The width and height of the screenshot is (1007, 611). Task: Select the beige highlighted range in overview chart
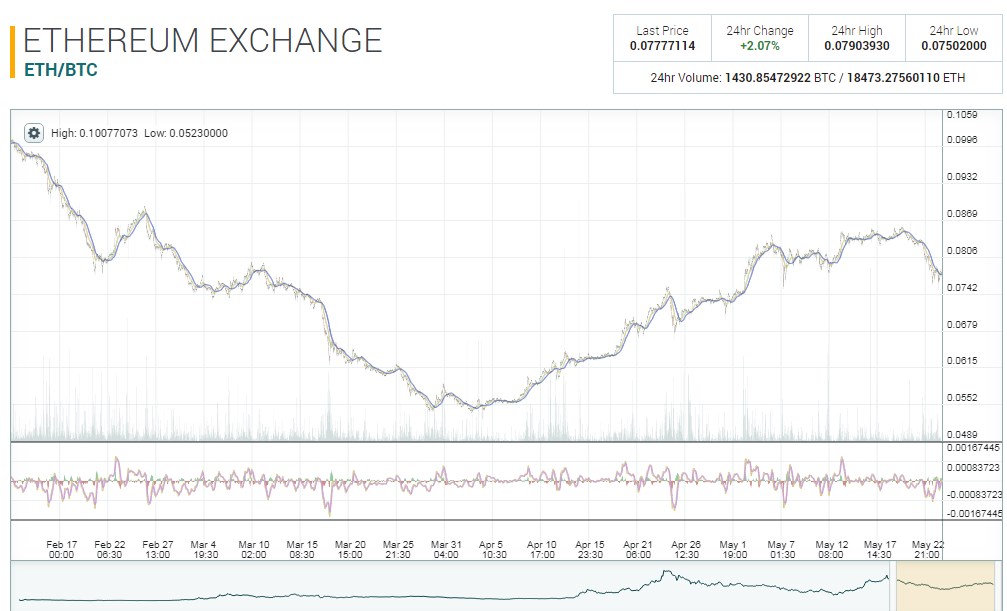(x=945, y=586)
